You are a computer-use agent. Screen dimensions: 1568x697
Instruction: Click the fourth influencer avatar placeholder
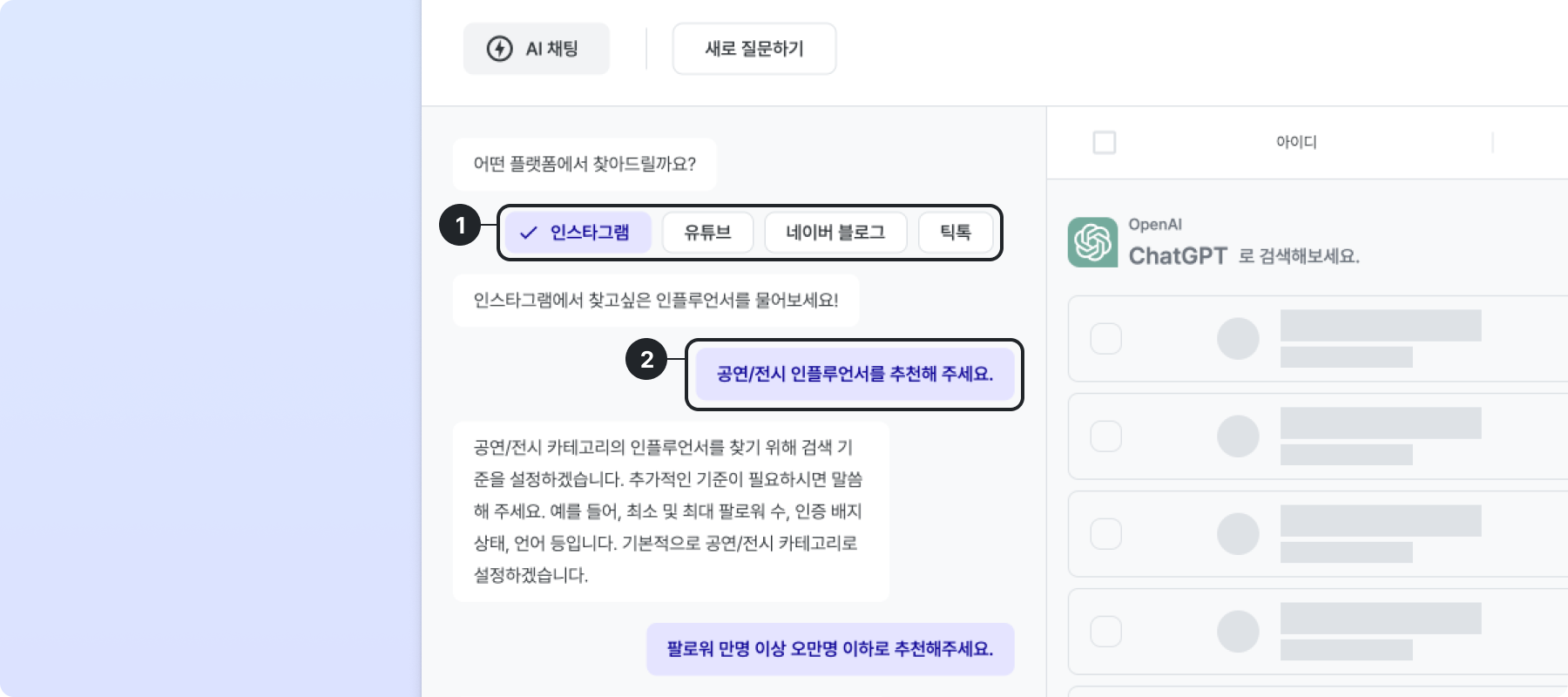[x=1238, y=632]
